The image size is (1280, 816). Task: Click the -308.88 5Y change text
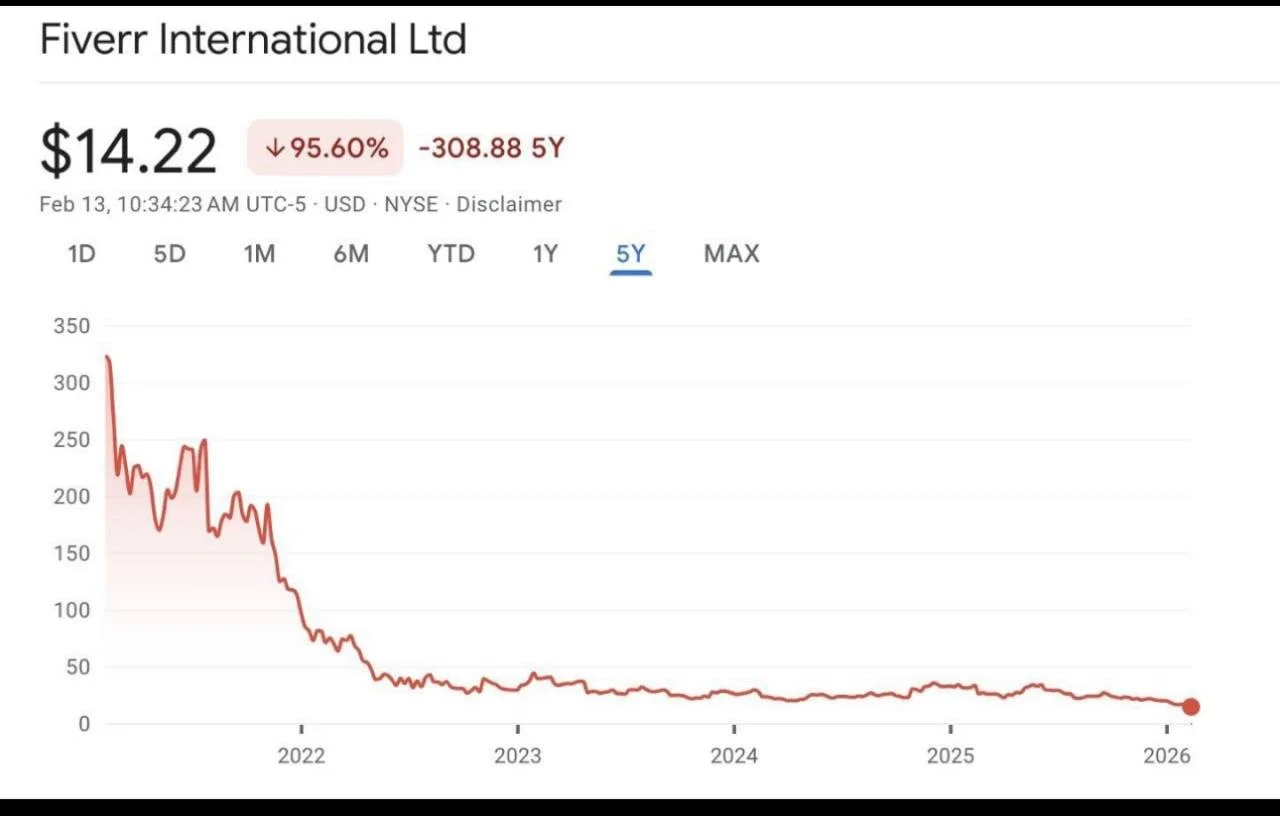[491, 149]
